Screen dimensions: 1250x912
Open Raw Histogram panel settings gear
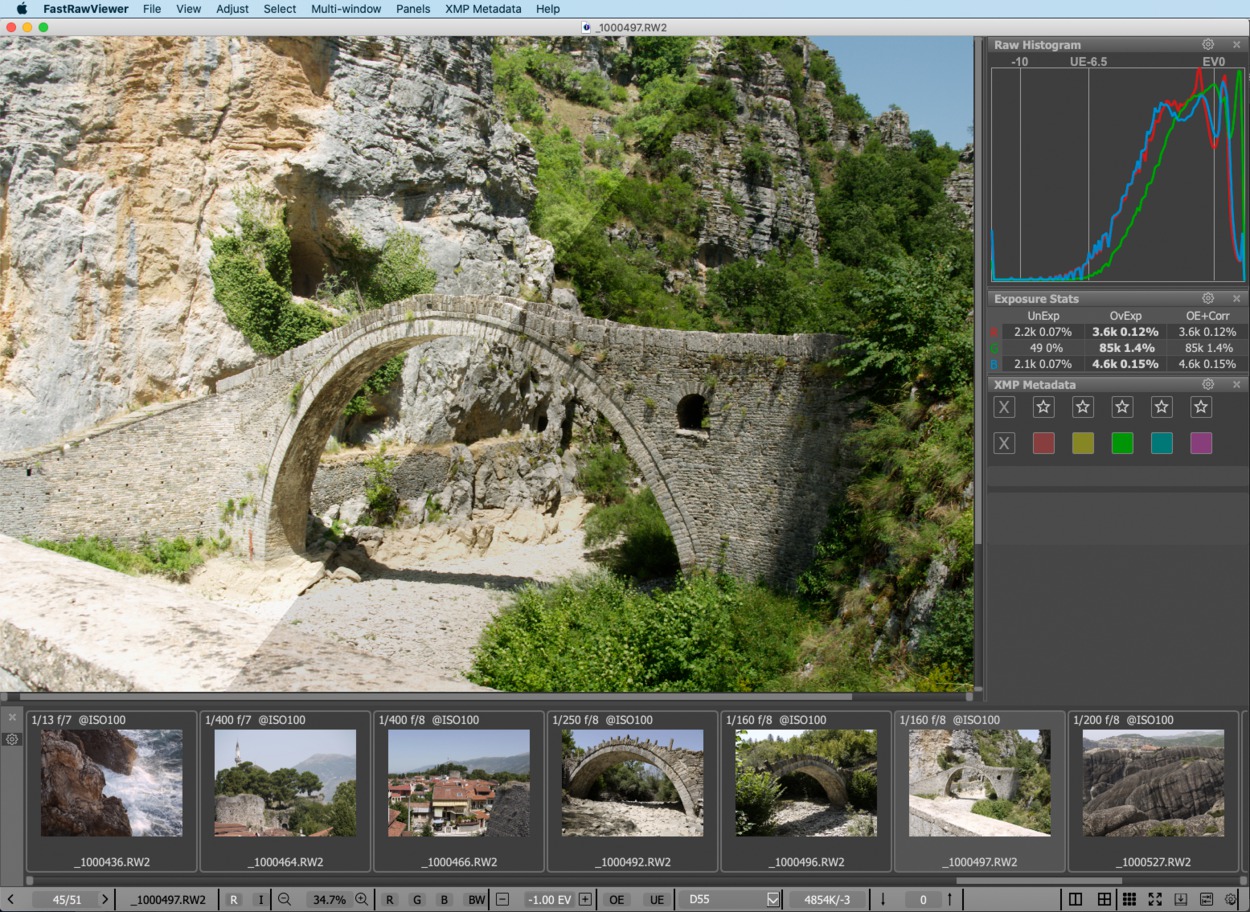1208,45
